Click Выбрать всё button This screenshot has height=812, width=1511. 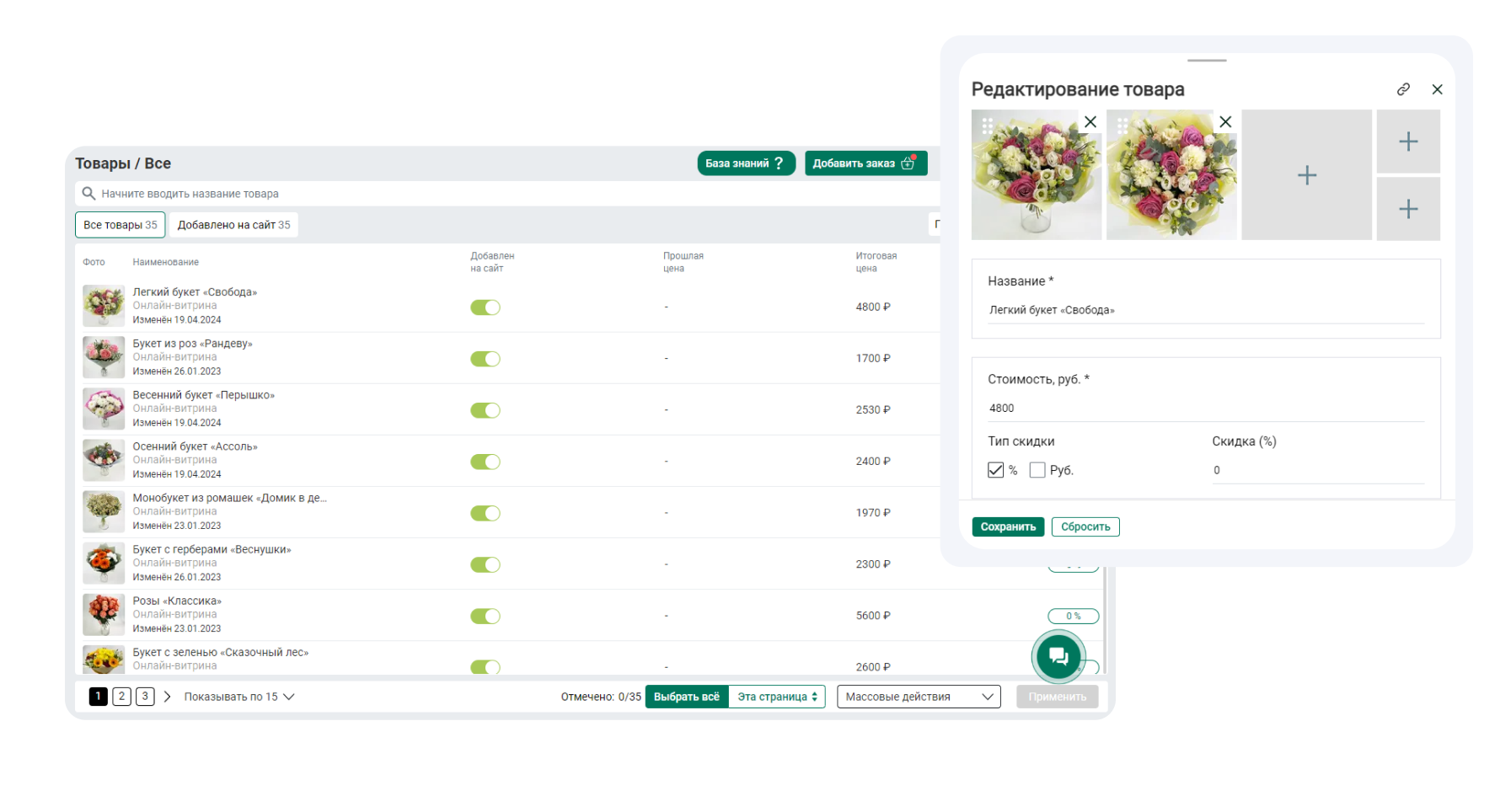[x=687, y=697]
